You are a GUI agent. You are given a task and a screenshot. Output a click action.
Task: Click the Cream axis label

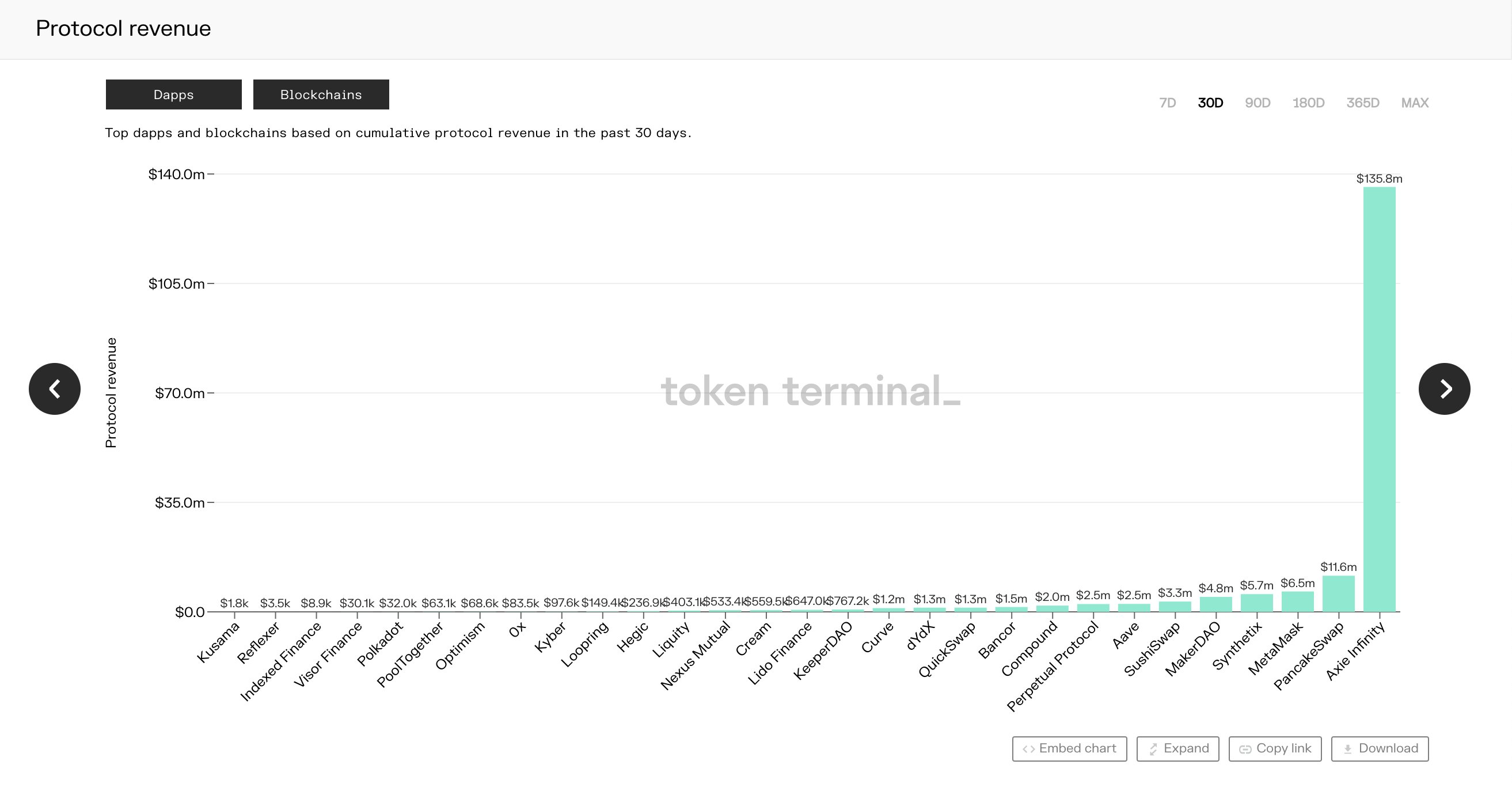(753, 639)
